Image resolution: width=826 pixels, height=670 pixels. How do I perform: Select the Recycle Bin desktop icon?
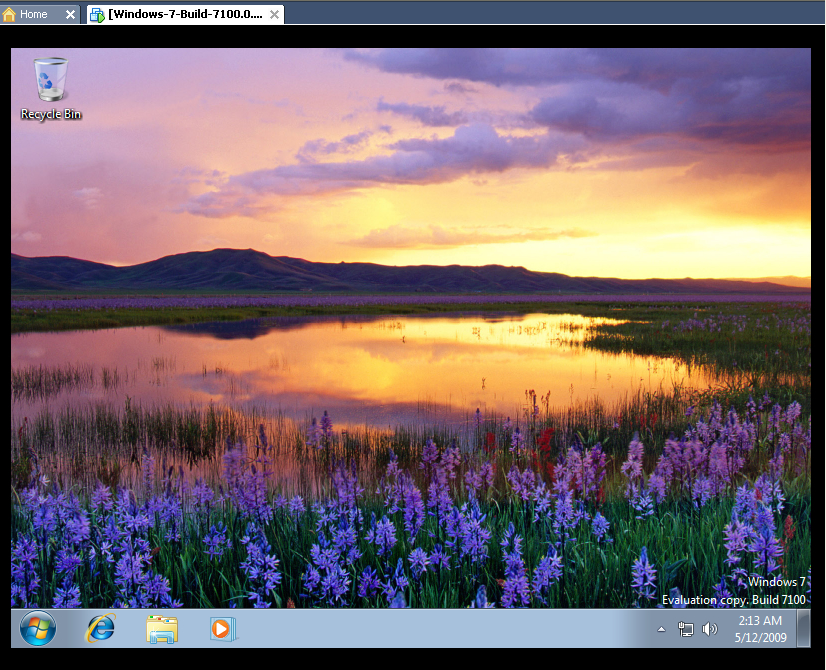tap(51, 88)
